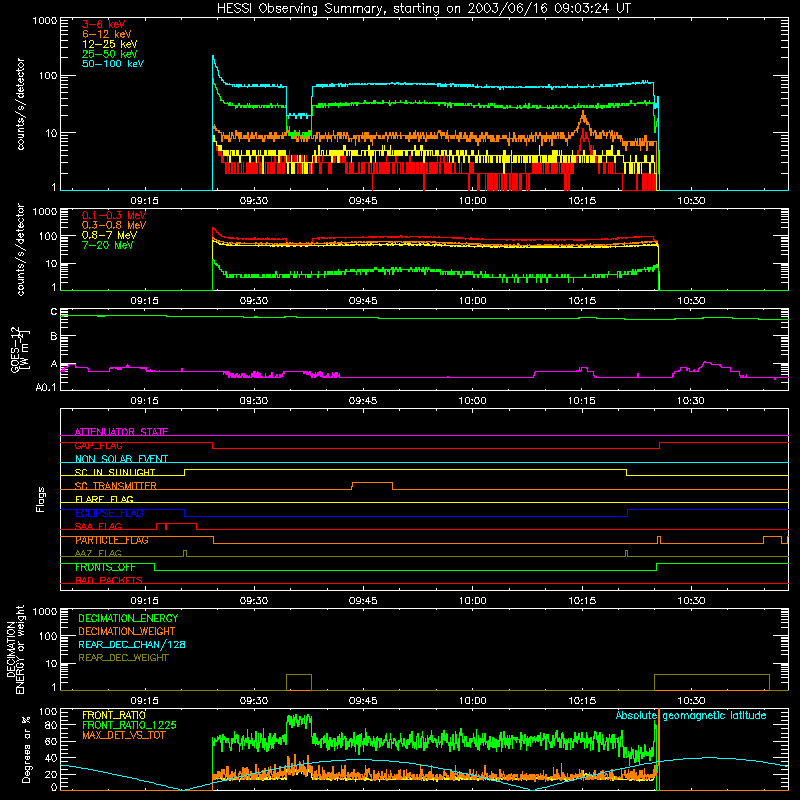Select the 25-50 keV legend label
The image size is (800, 800).
pyautogui.click(x=110, y=54)
